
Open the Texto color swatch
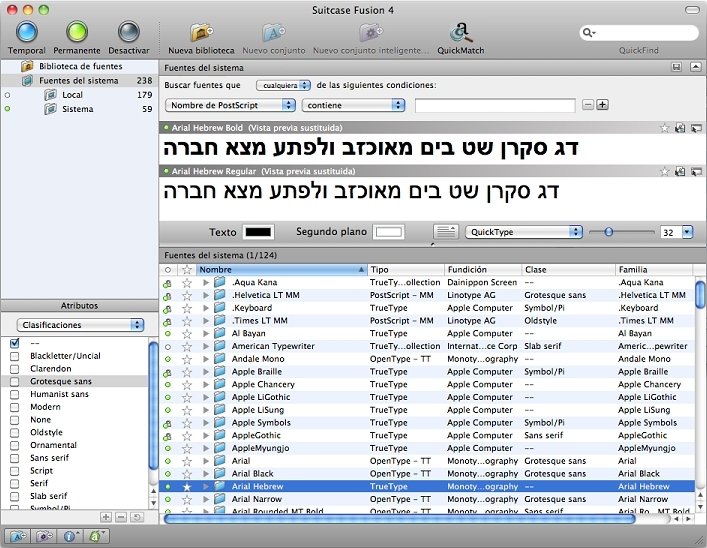coord(258,232)
